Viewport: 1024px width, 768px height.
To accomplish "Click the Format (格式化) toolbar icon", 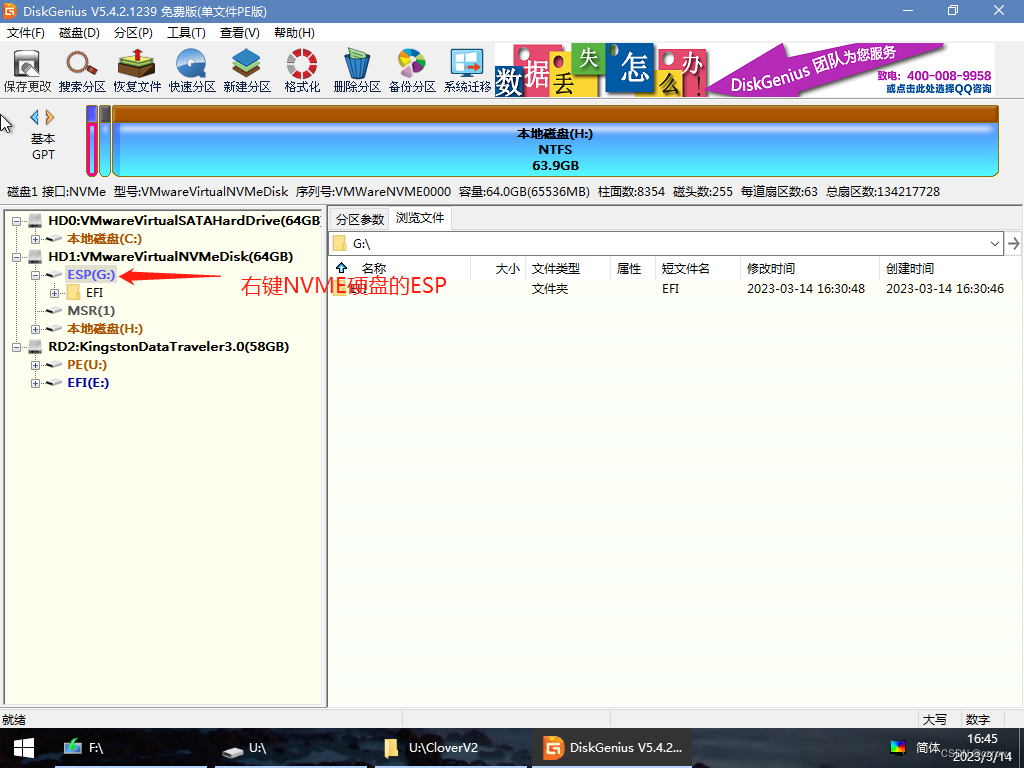I will (302, 71).
